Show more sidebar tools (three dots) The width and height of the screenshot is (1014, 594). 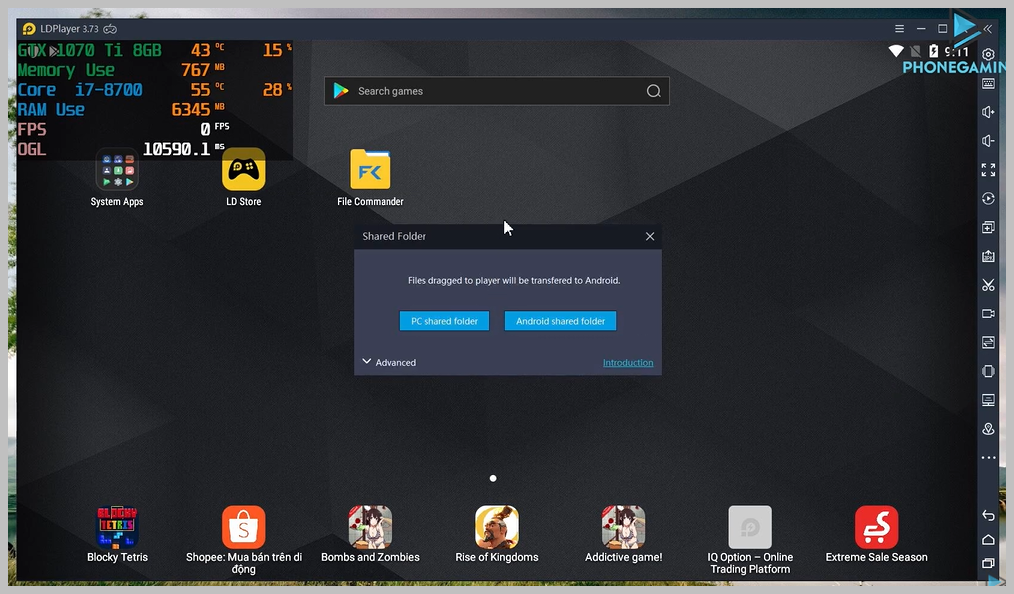tap(988, 458)
